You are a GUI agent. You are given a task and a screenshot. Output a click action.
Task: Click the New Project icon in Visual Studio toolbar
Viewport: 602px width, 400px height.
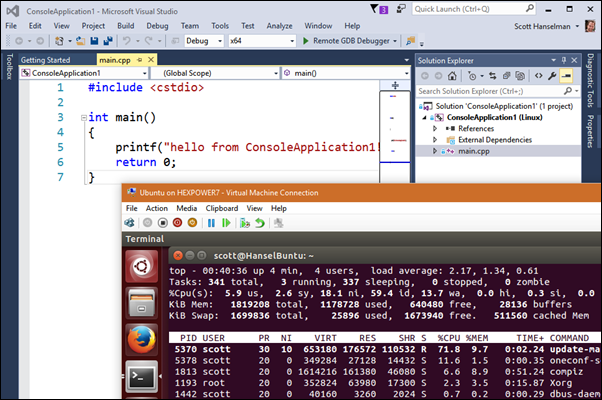[59, 41]
